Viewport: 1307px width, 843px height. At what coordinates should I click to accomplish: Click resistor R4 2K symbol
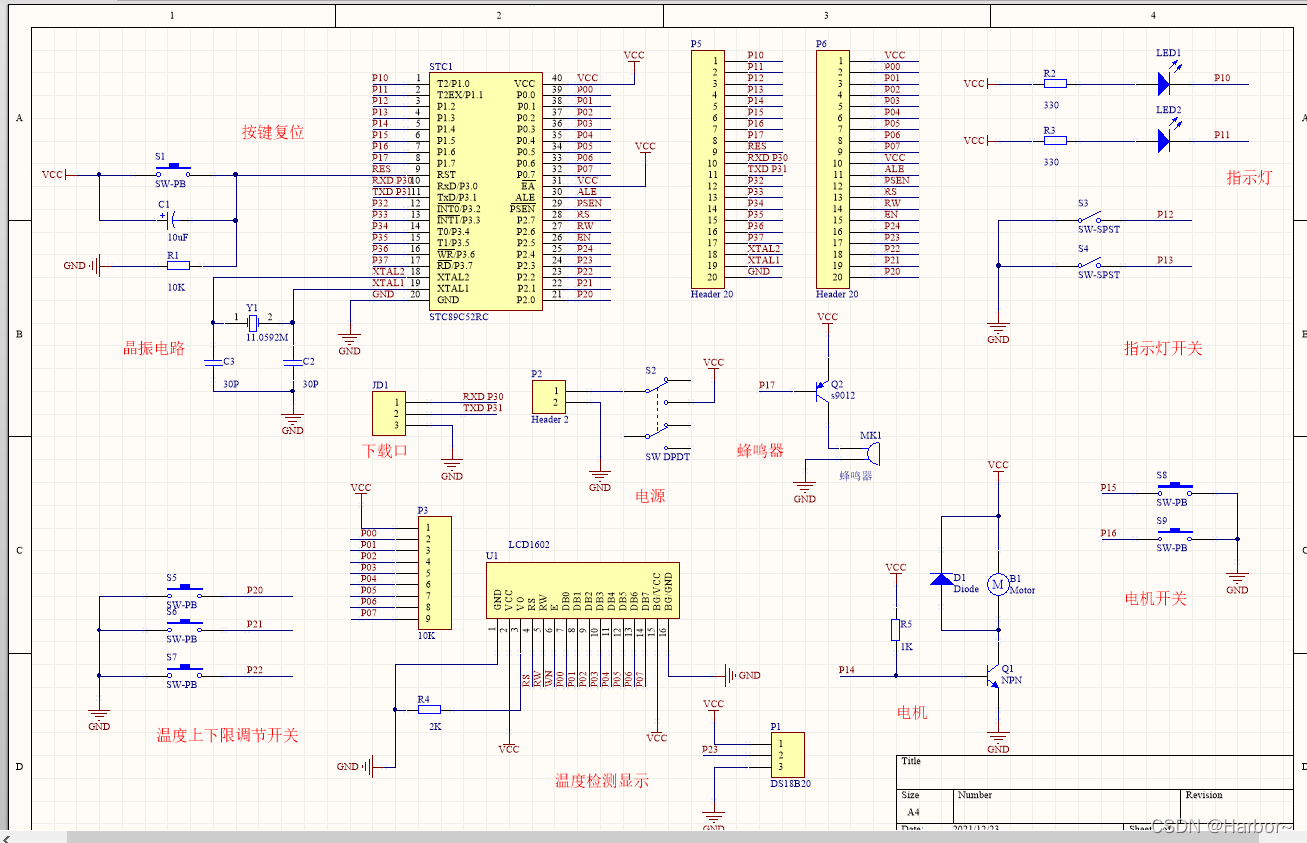(x=428, y=710)
